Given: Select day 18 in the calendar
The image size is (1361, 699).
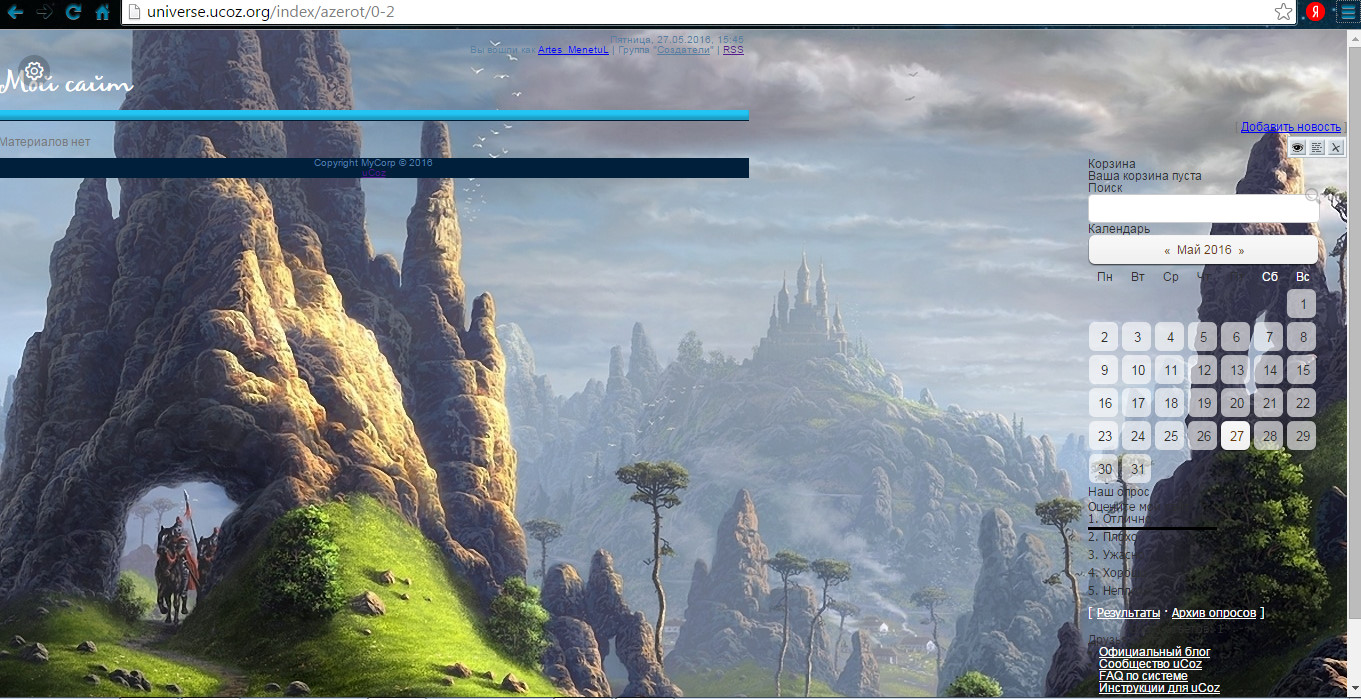Looking at the screenshot, I should [x=1170, y=403].
